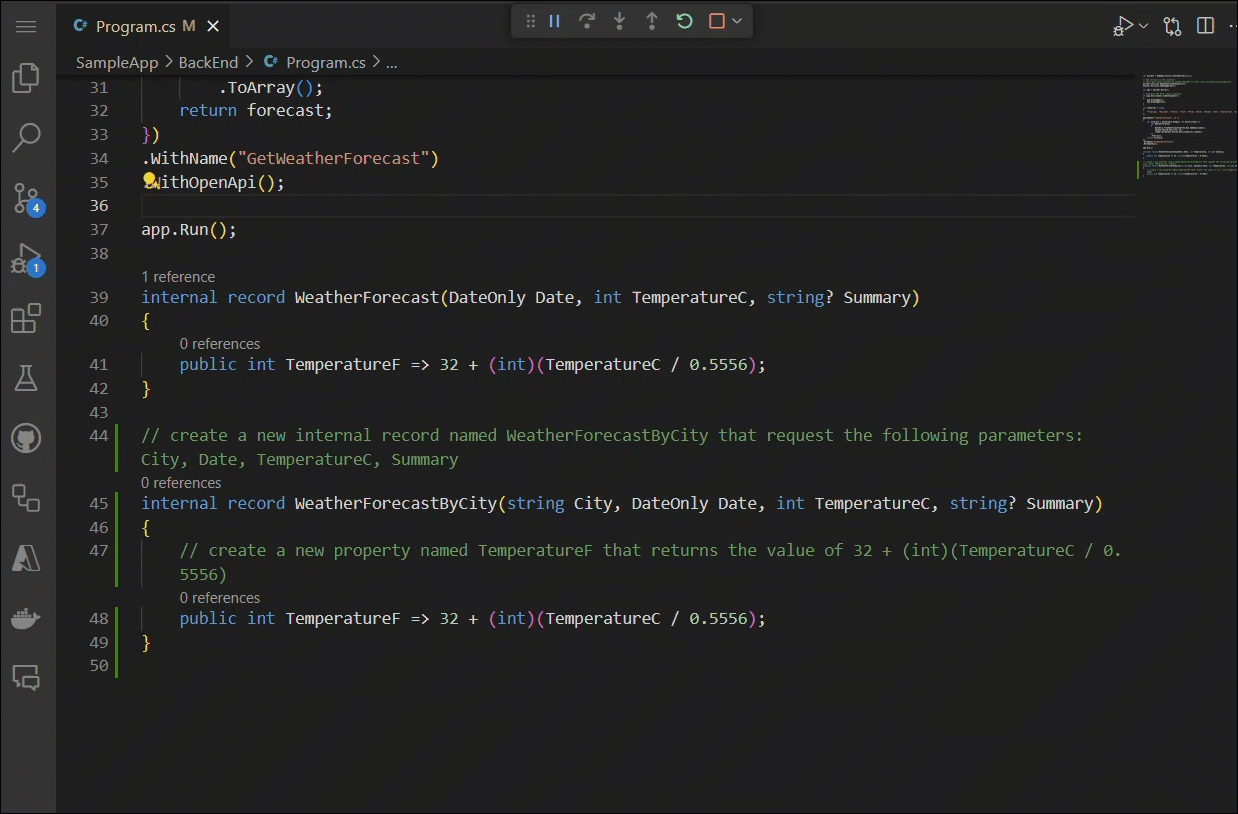
Task: Open the Explorer view in activity bar
Action: (26, 78)
